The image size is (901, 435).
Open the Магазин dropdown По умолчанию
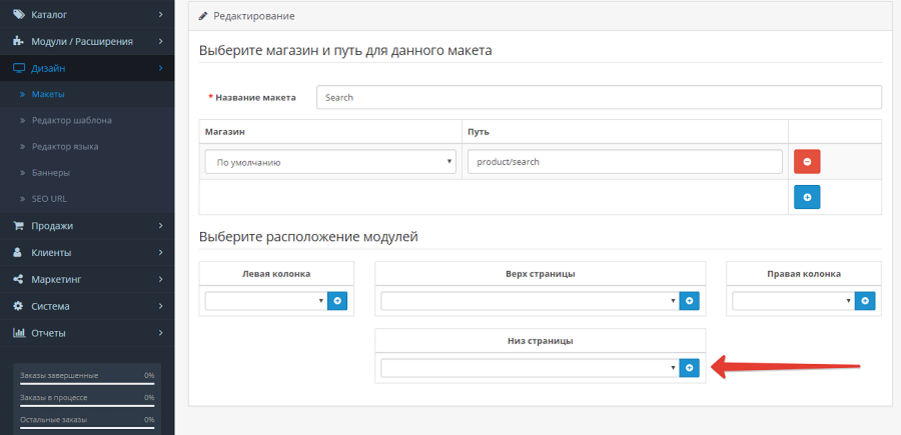pos(330,162)
